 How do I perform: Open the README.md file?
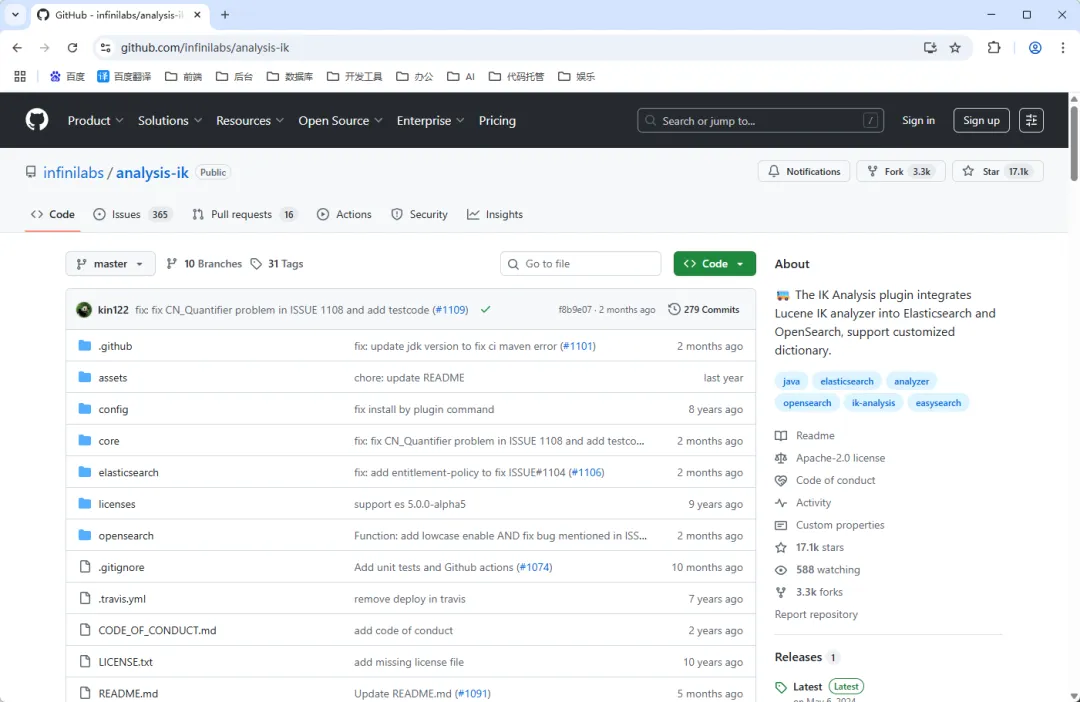pos(128,693)
